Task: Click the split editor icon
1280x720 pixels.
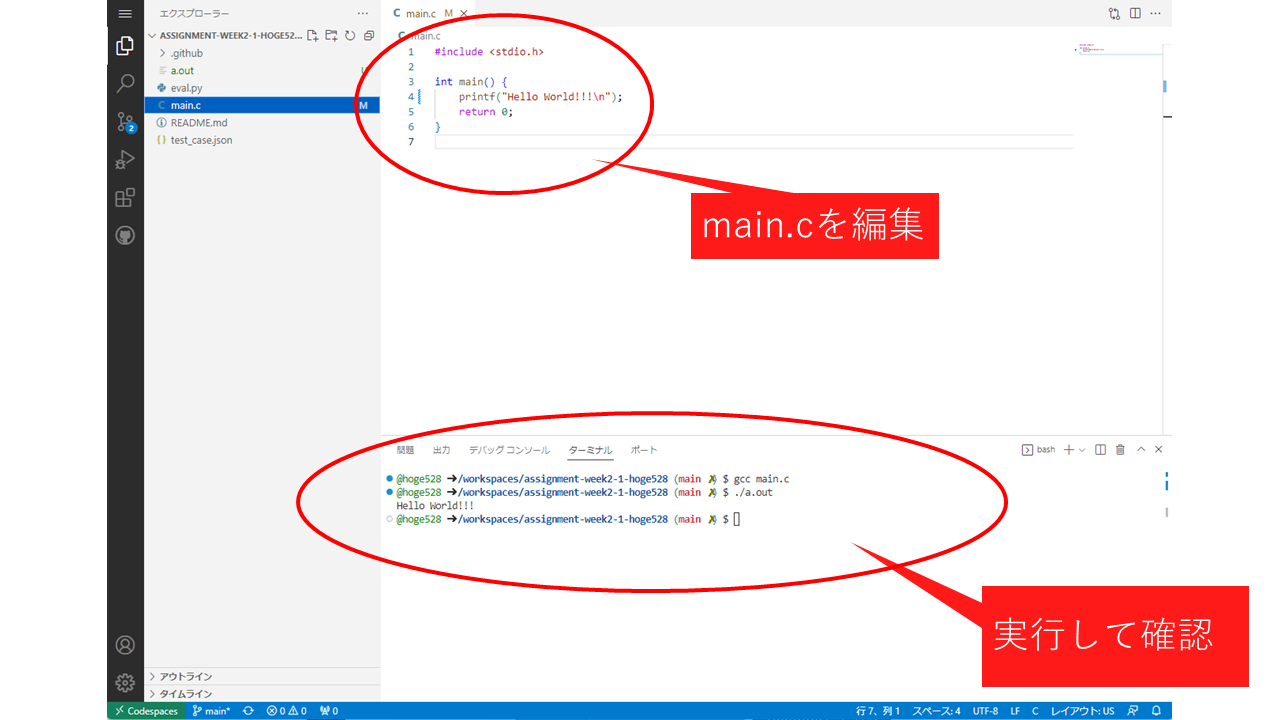Action: tap(1135, 14)
